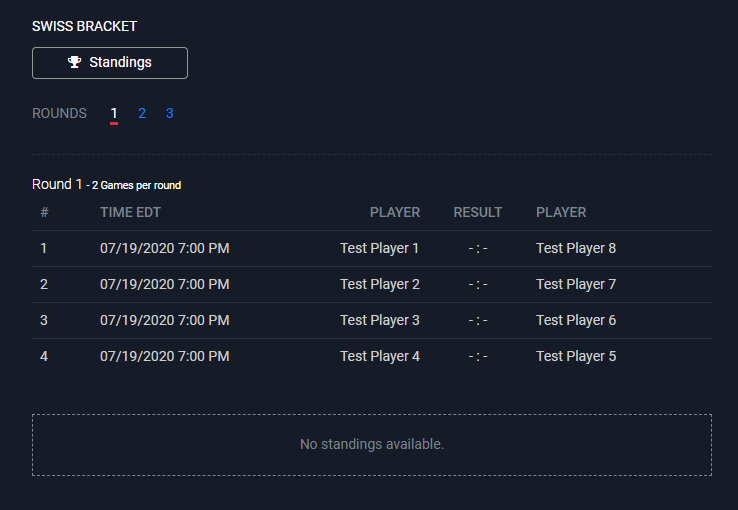Click Test Player 4 name
The width and height of the screenshot is (738, 510).
tap(380, 356)
